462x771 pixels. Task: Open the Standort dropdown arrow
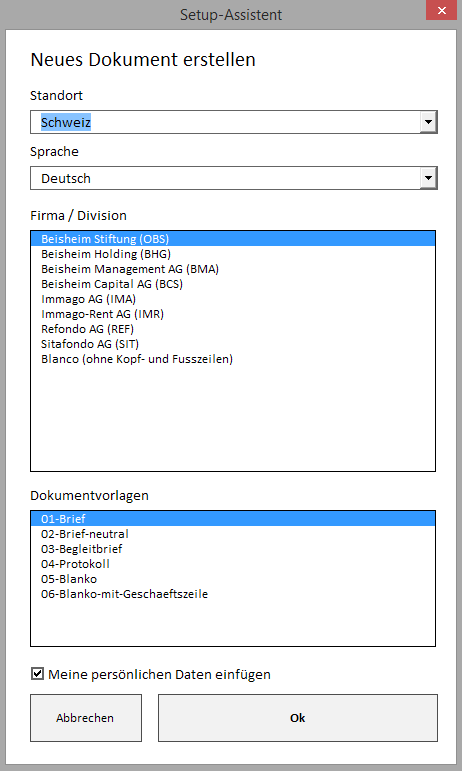pos(428,122)
